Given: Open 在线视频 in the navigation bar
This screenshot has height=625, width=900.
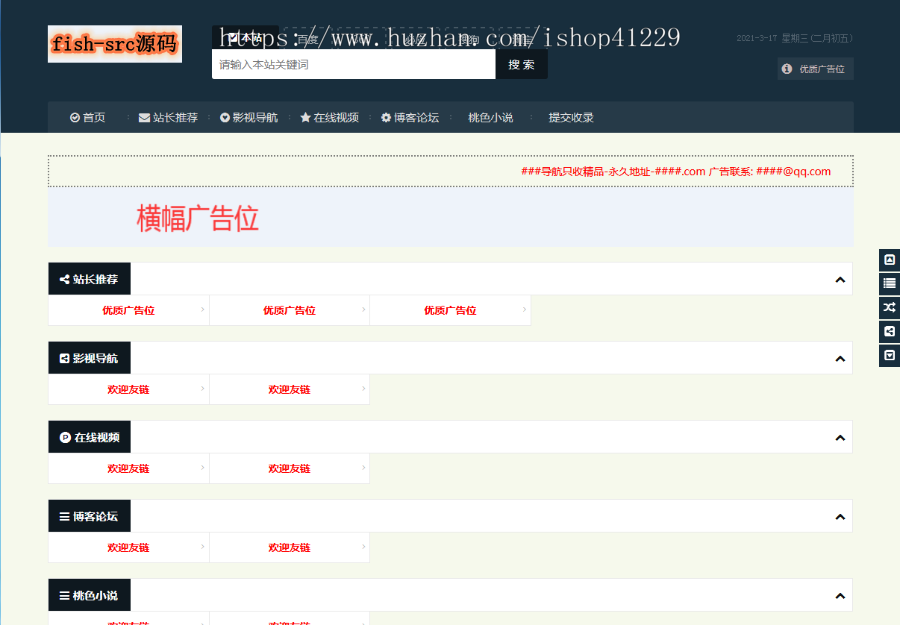Looking at the screenshot, I should pos(329,118).
